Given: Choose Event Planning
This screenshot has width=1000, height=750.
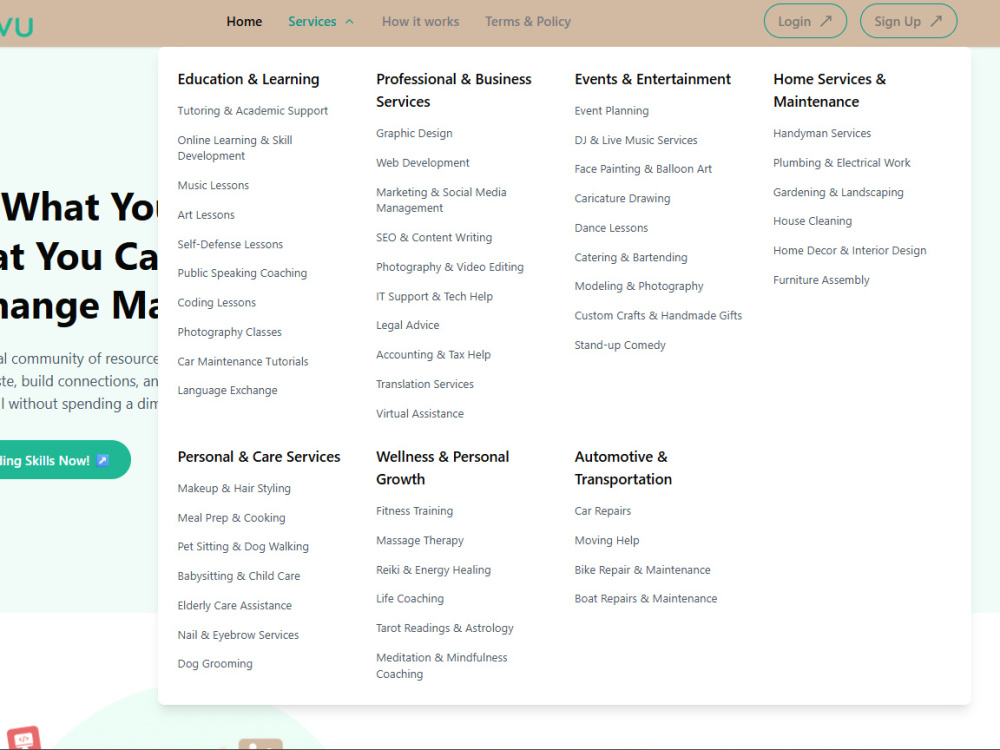Looking at the screenshot, I should 612,111.
